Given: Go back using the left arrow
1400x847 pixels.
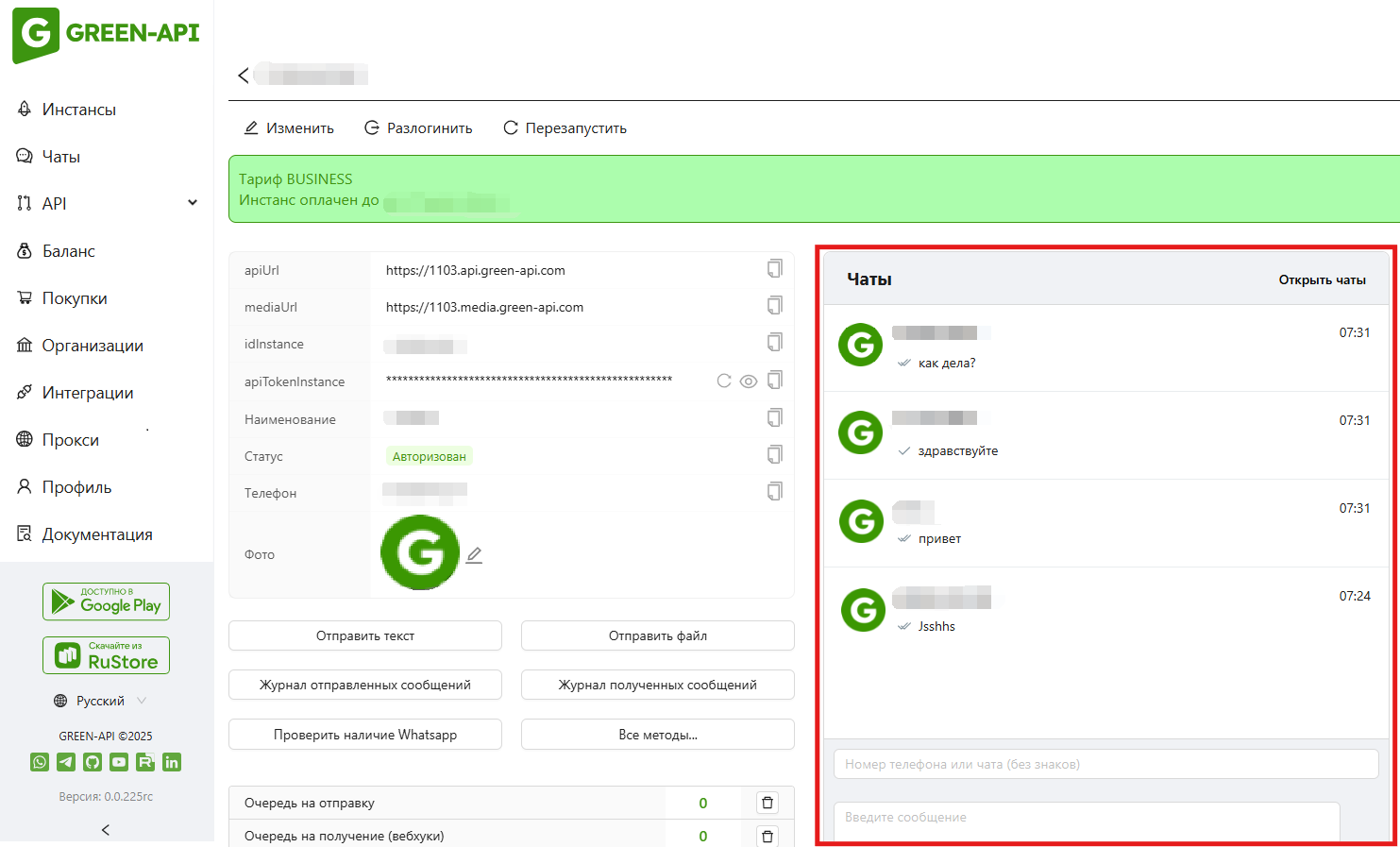Looking at the screenshot, I should [244, 76].
